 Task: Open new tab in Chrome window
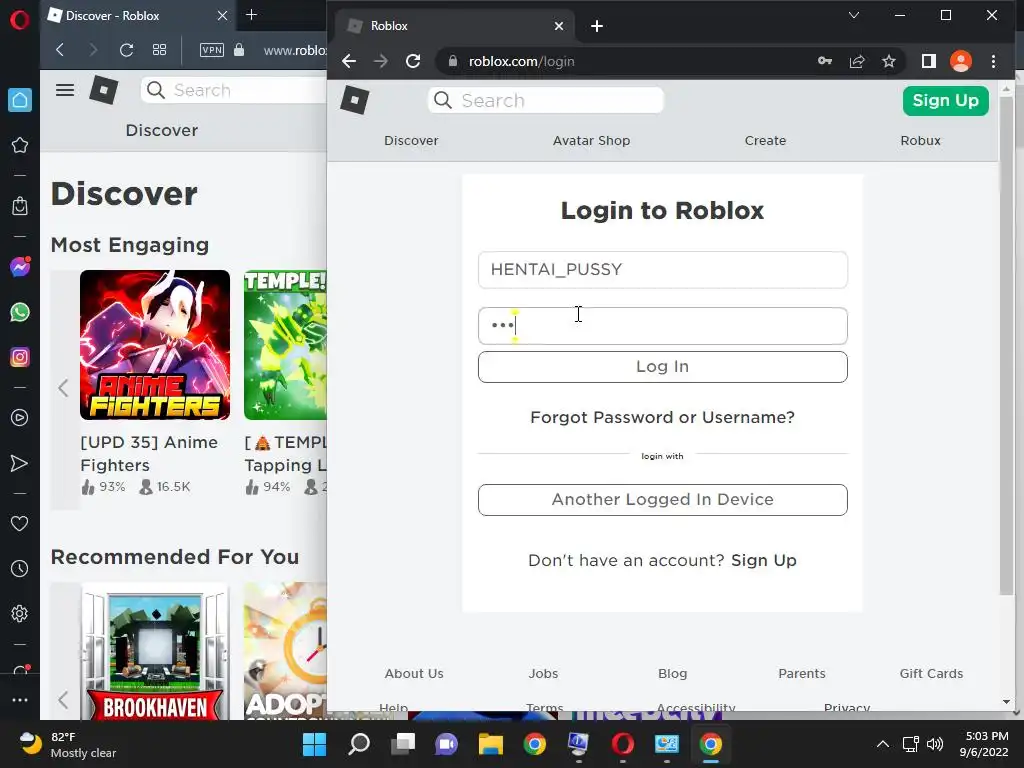point(596,26)
